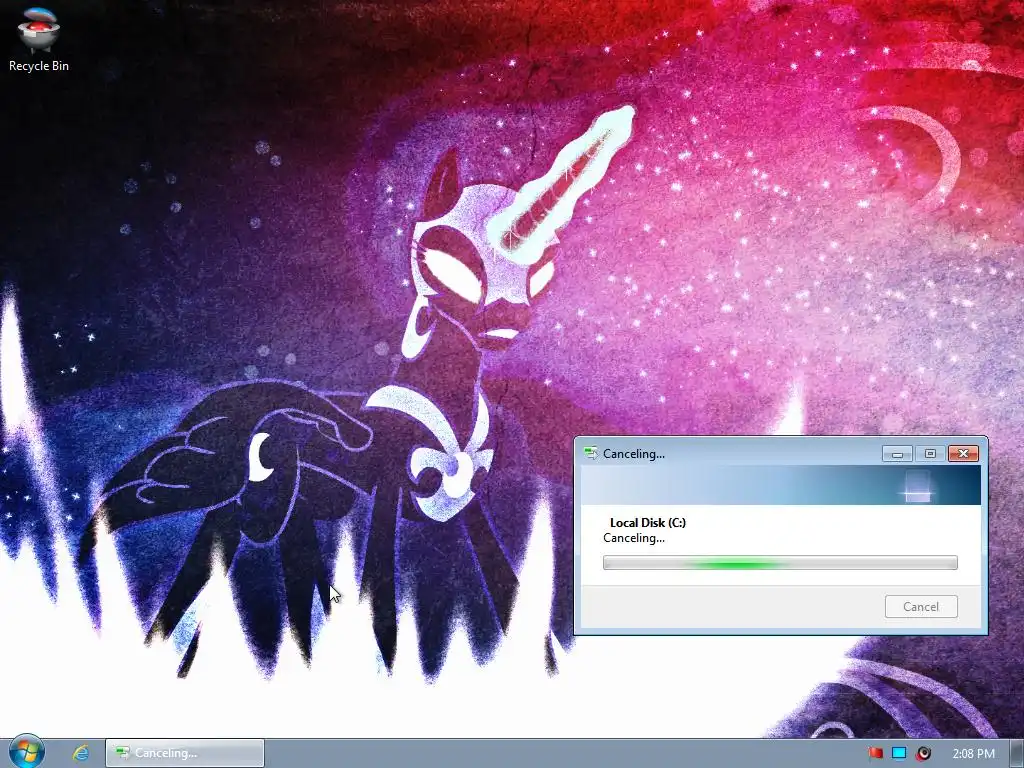Click the progress bar in Canceling dialog
The image size is (1024, 768).
(780, 562)
